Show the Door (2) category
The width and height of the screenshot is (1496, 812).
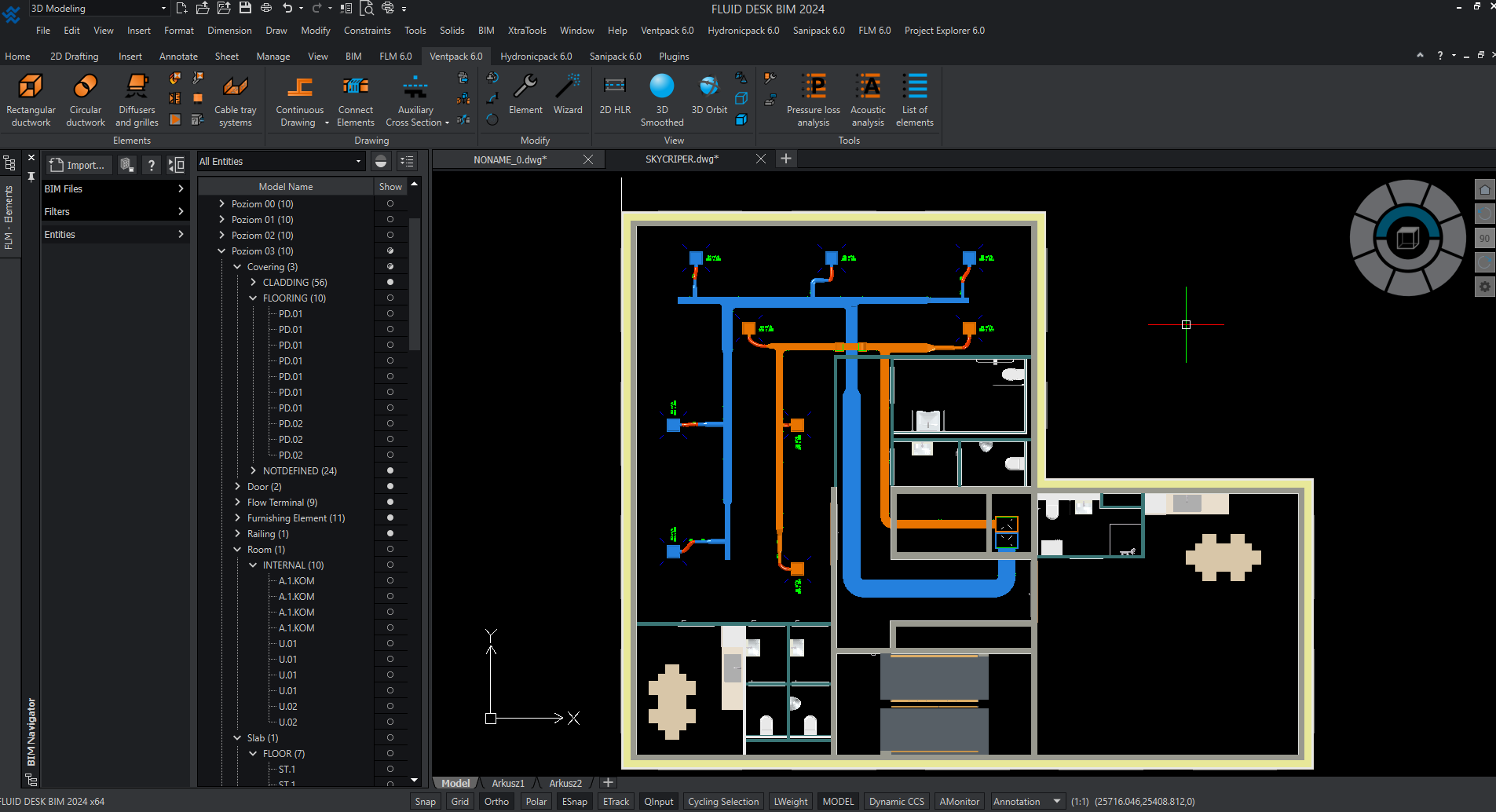pyautogui.click(x=390, y=486)
